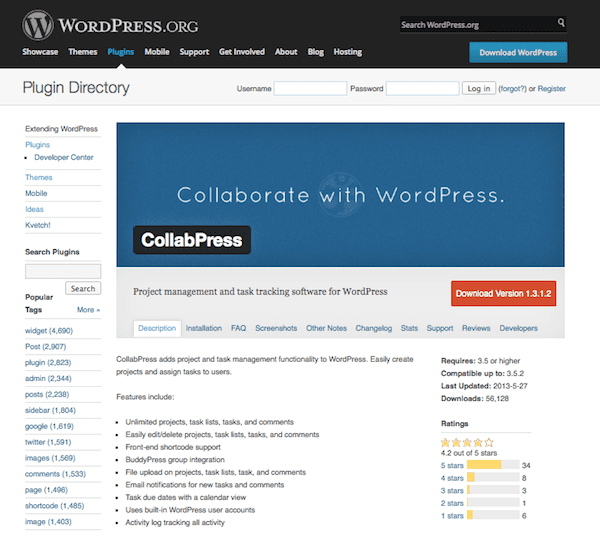Click the Search Plugins text field
This screenshot has width=600, height=536.
point(63,271)
